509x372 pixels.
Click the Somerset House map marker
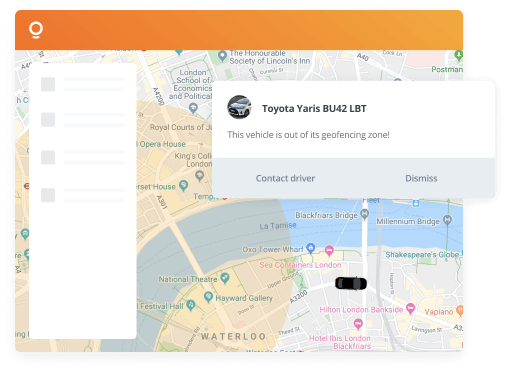click(x=183, y=186)
